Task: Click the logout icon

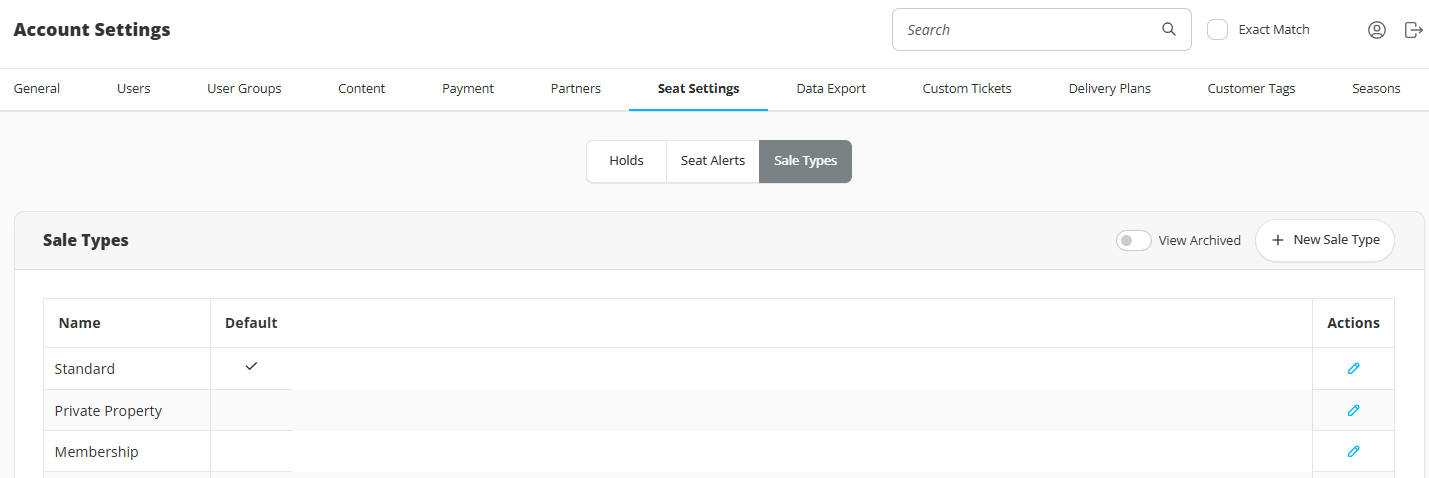Action: (1413, 30)
